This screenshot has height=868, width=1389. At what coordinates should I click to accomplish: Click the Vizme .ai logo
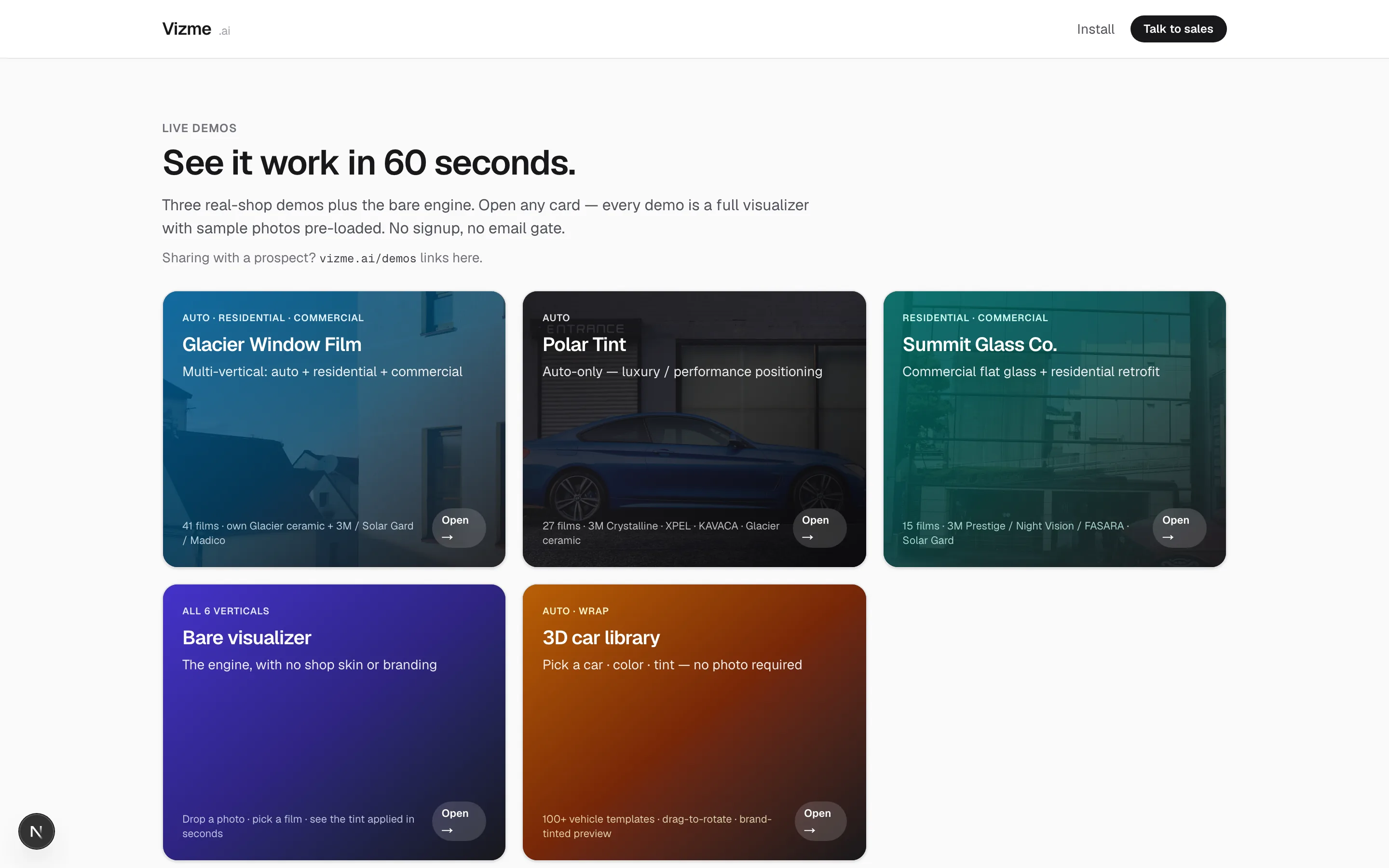coord(196,29)
